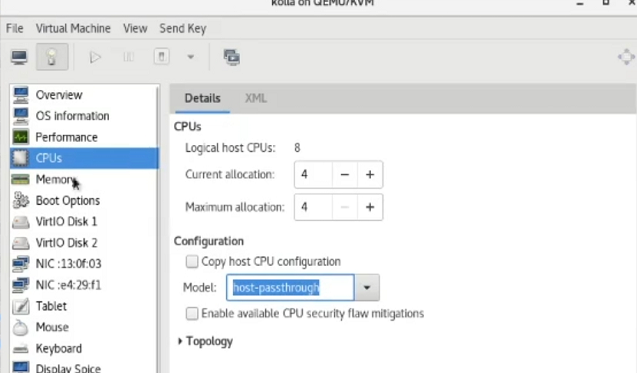Select Keyboard label in hardware list
This screenshot has height=373, width=637.
[58, 348]
